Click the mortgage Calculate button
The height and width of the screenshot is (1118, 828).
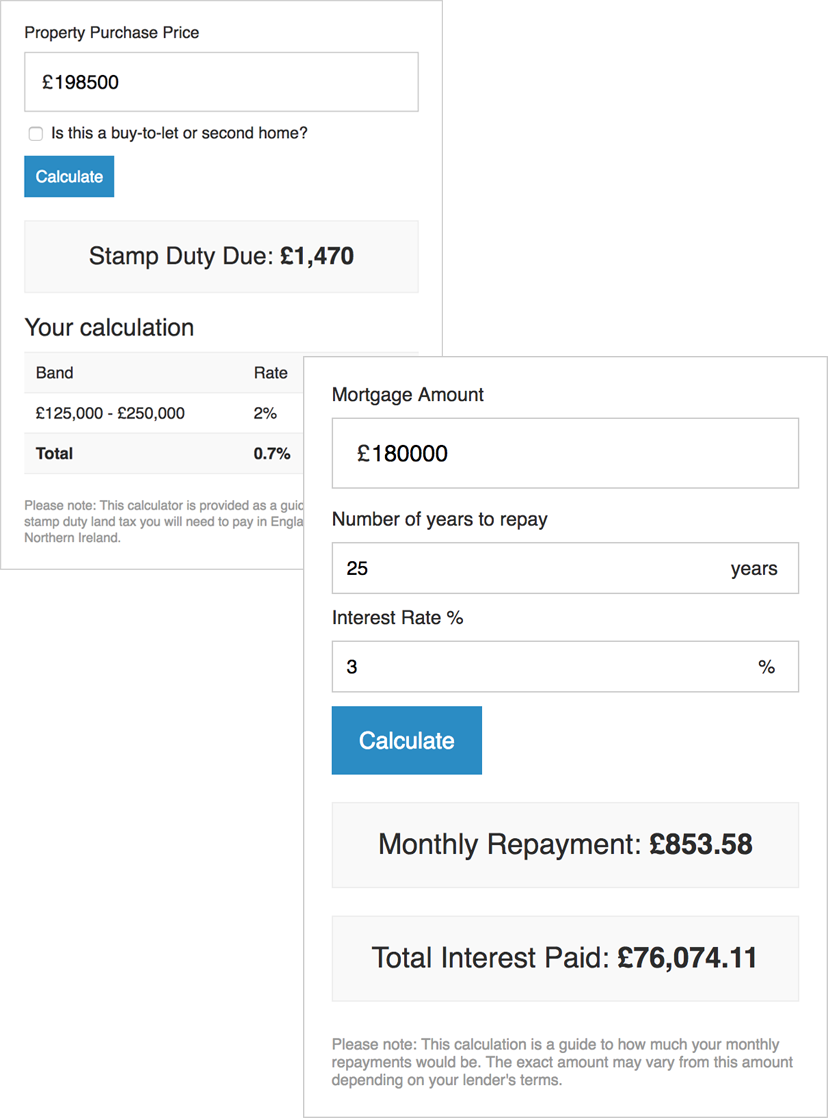[406, 740]
